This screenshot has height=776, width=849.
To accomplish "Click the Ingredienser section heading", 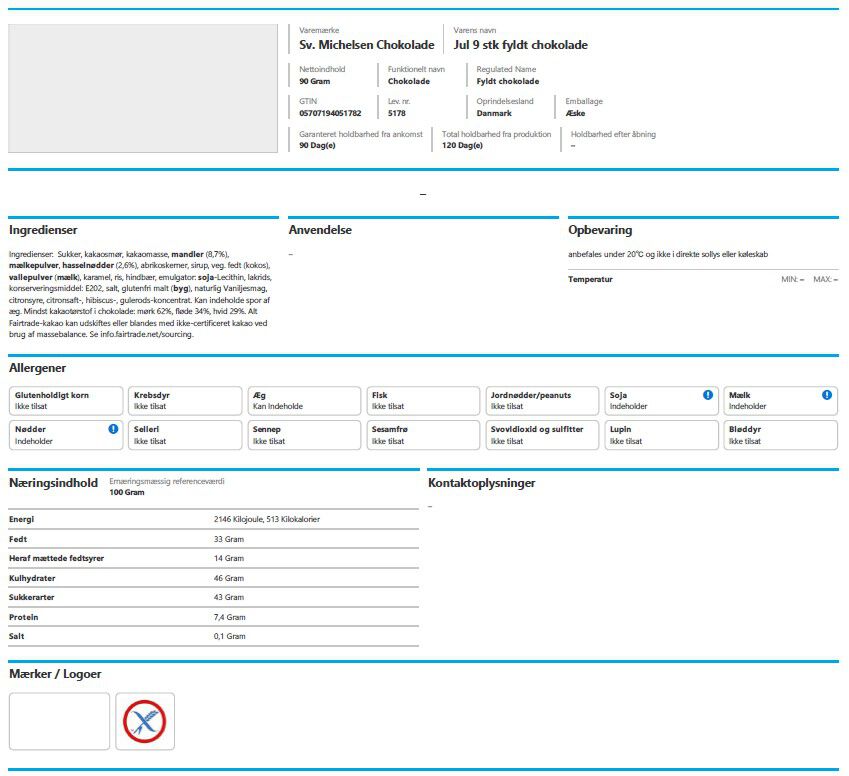I will [x=43, y=230].
